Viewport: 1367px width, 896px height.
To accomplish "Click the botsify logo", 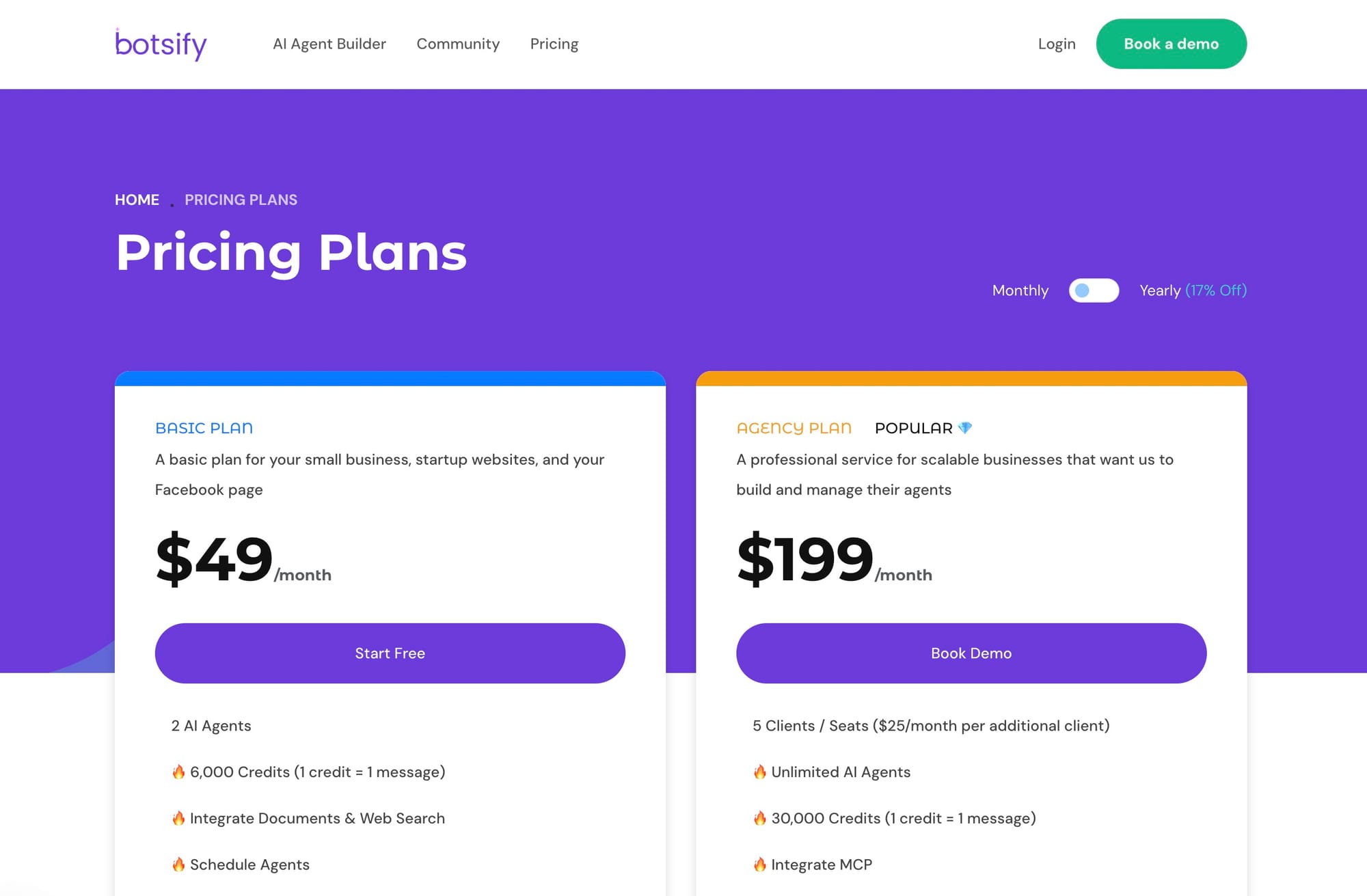I will pos(160,44).
